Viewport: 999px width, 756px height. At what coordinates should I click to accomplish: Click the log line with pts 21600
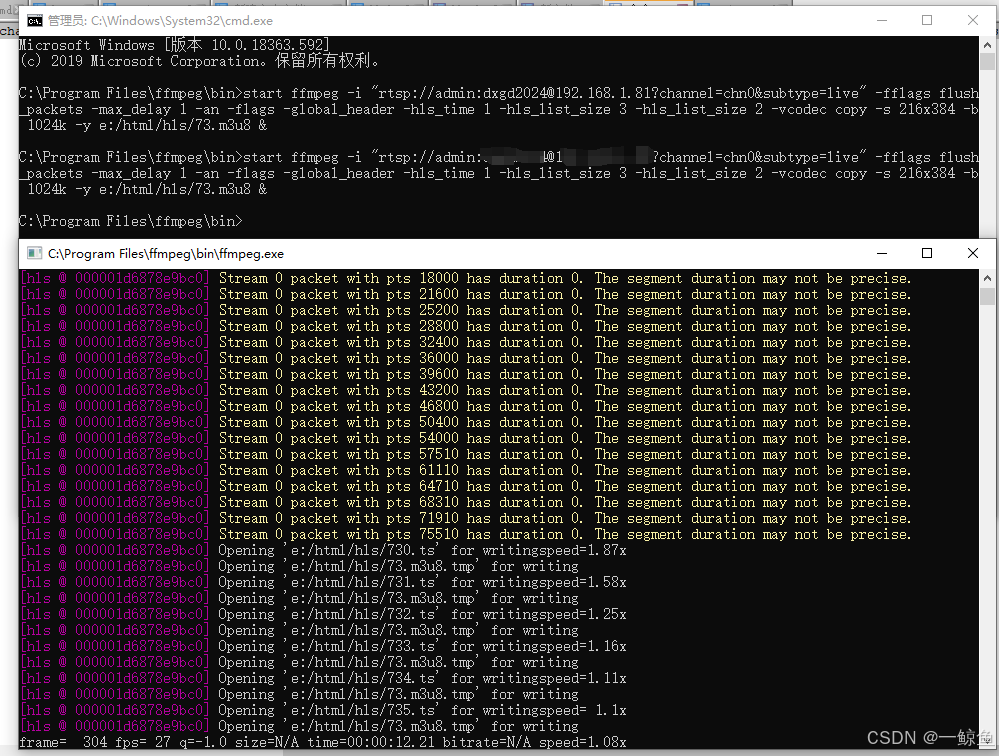[466, 294]
